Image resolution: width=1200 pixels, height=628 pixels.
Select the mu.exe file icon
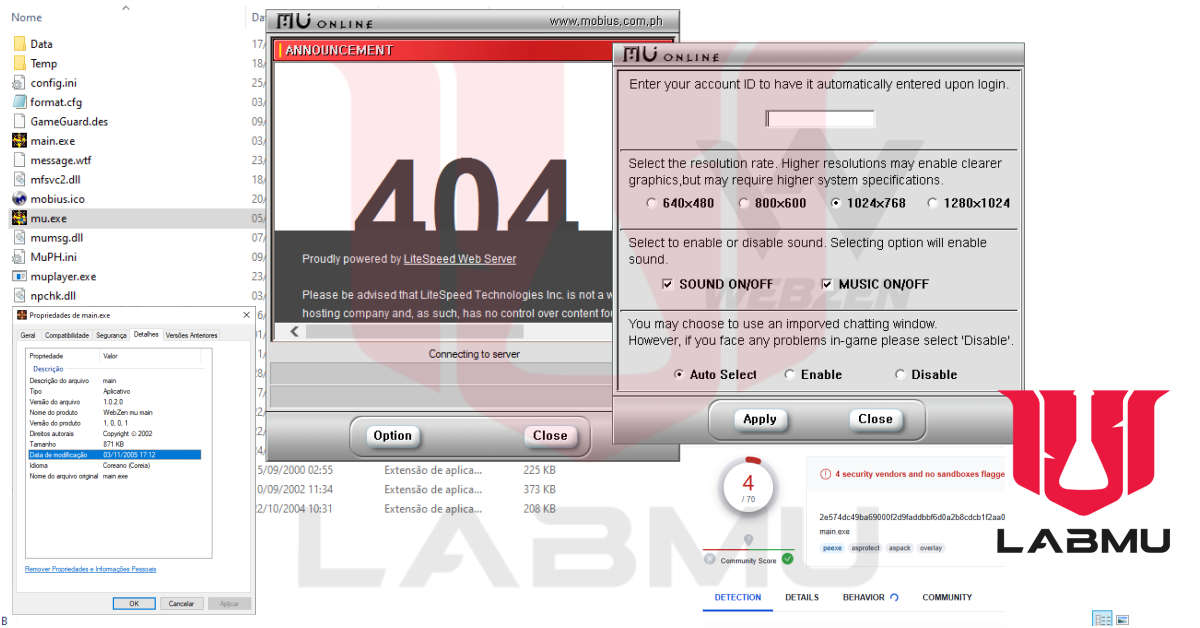[x=22, y=218]
